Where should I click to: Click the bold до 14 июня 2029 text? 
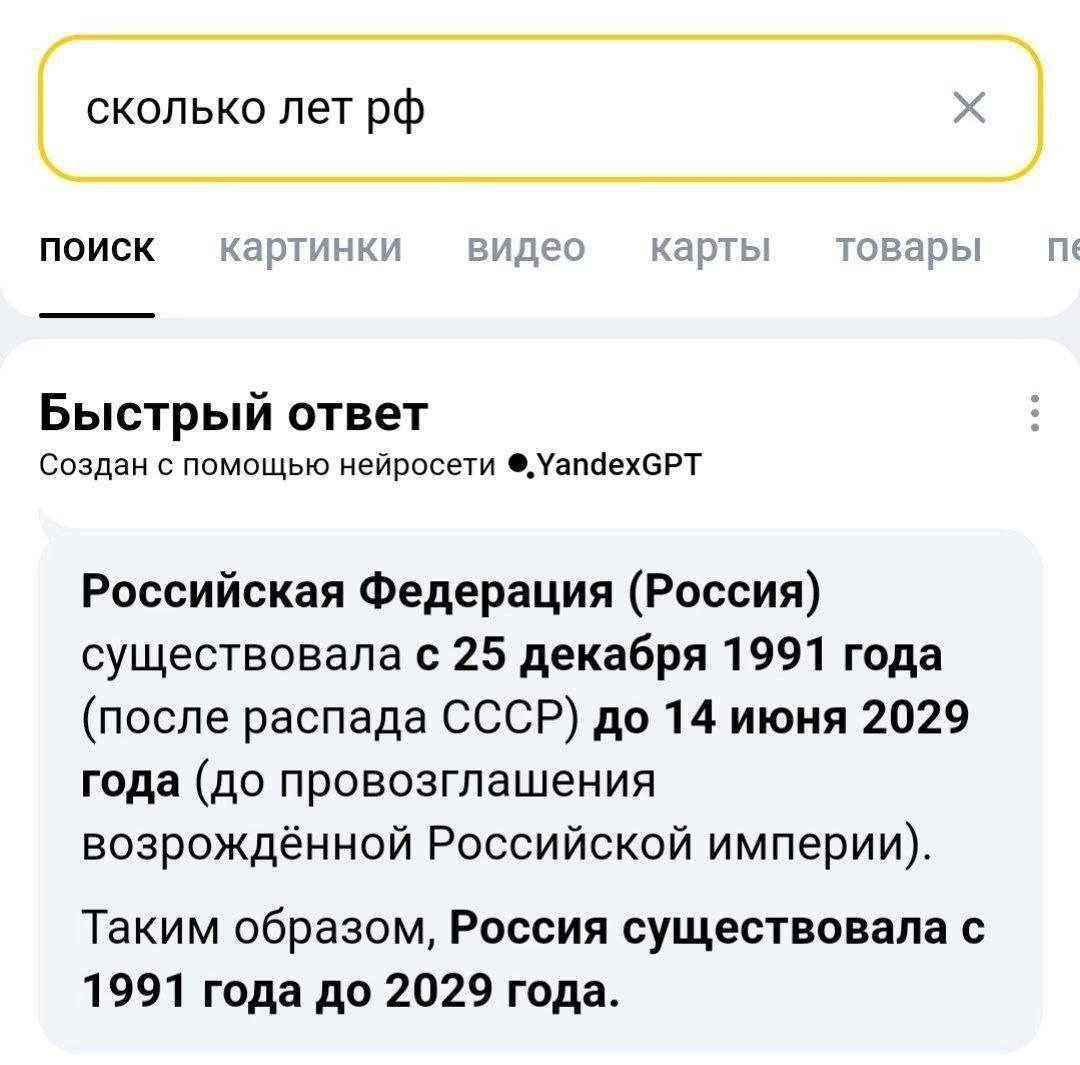pyautogui.click(x=782, y=718)
